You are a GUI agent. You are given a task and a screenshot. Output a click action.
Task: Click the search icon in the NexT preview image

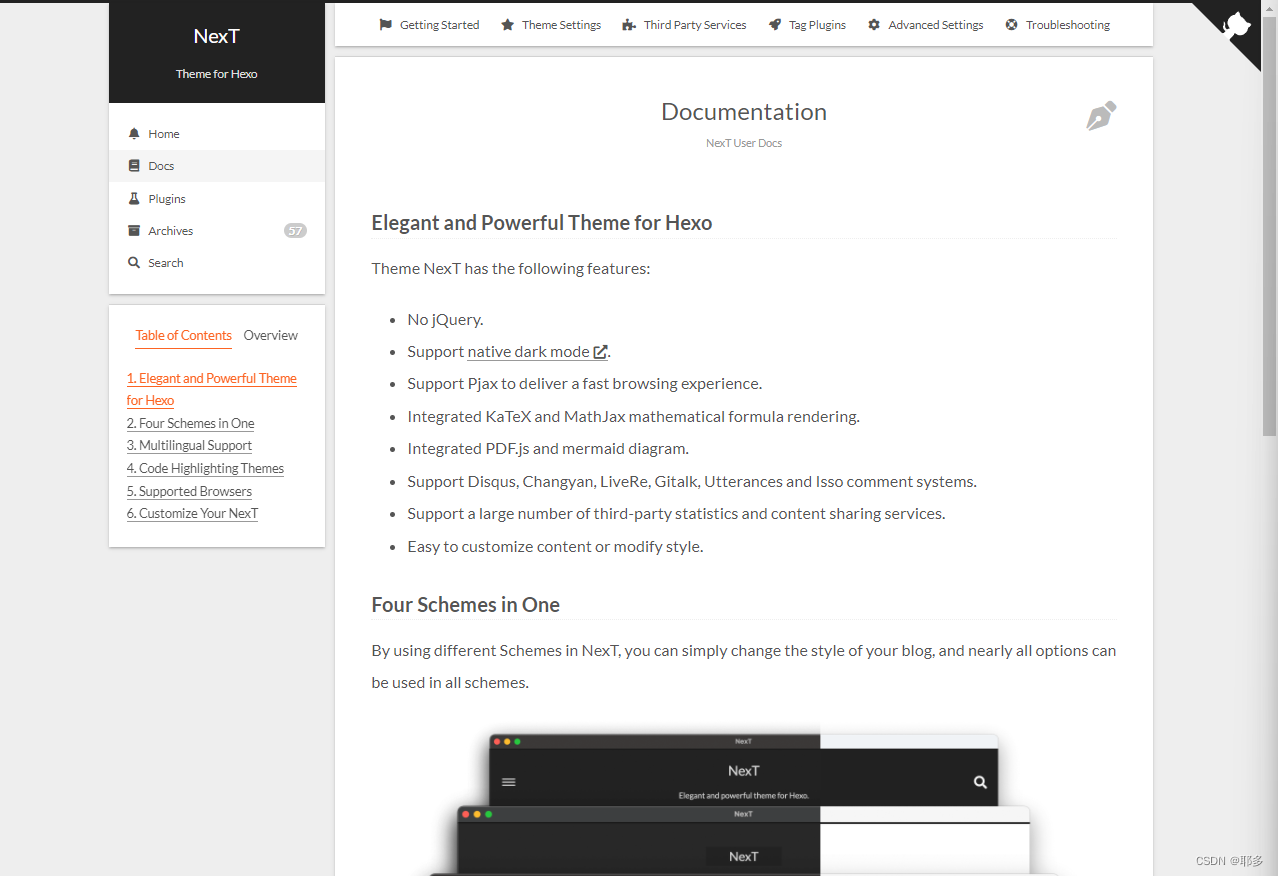[x=980, y=782]
